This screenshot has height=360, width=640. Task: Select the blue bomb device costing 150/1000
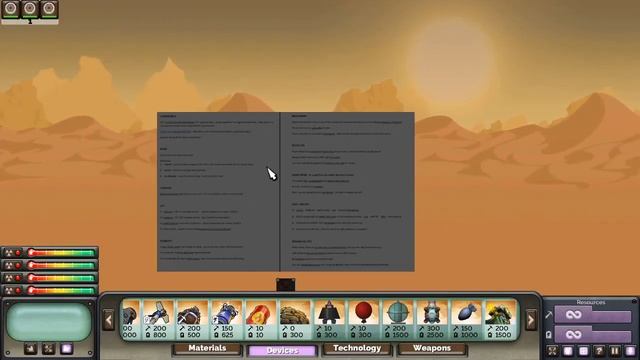(467, 320)
